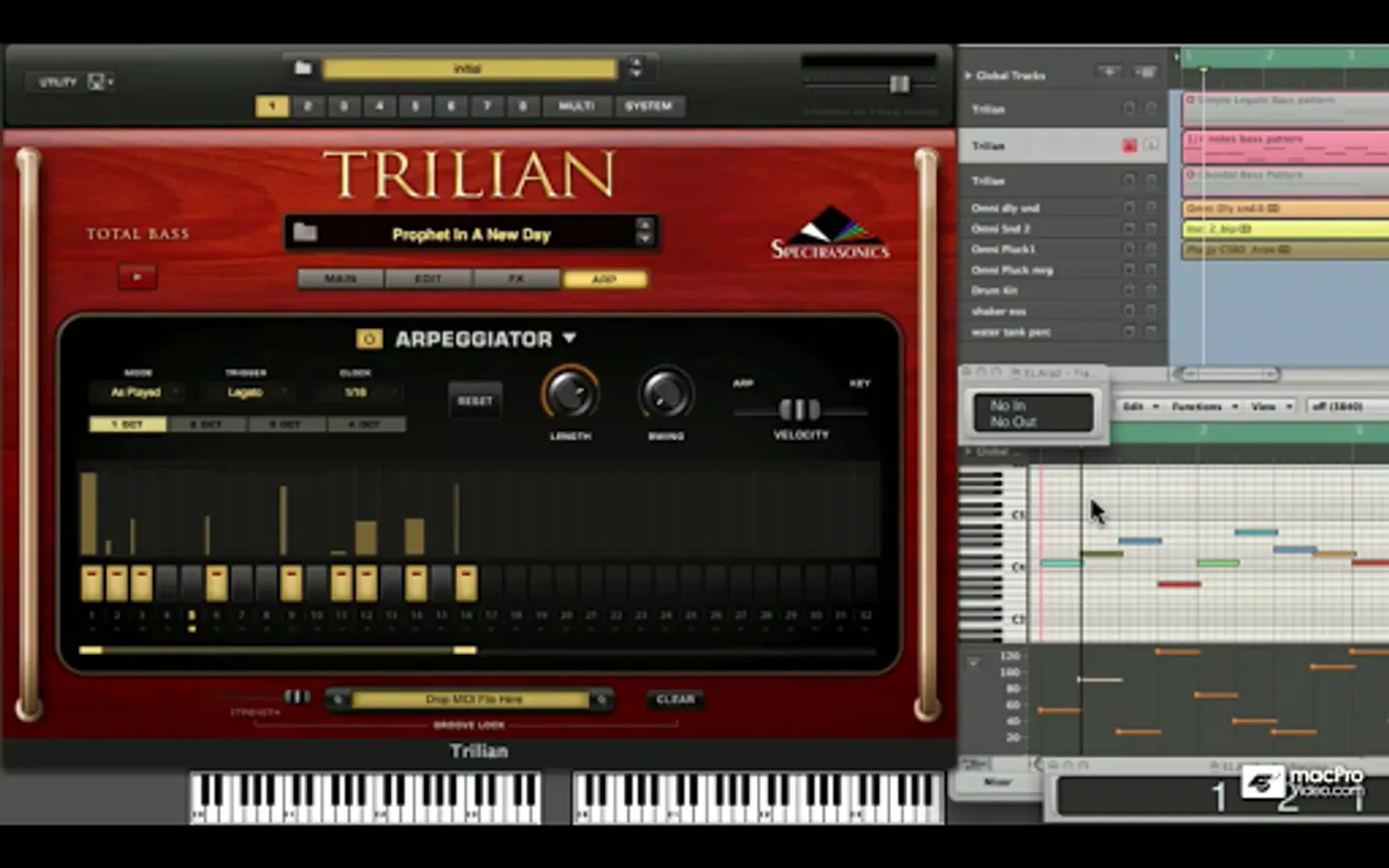The height and width of the screenshot is (868, 1389).
Task: Click the add track plus button
Action: click(x=1109, y=72)
